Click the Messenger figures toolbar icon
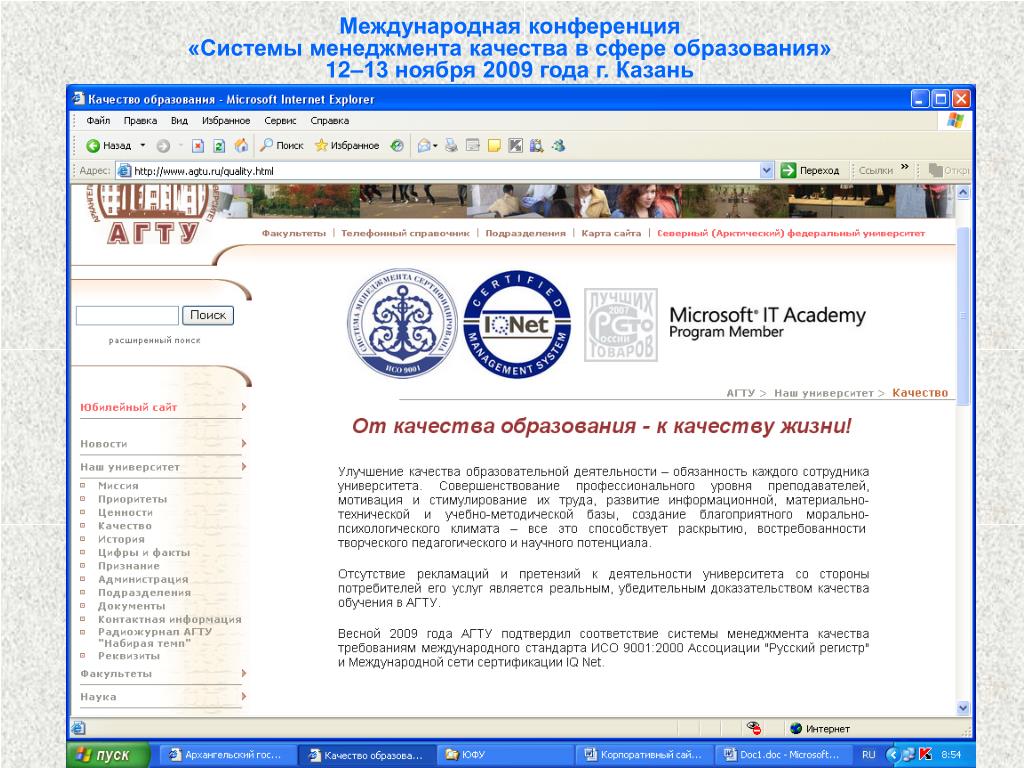This screenshot has height=768, width=1024. click(558, 146)
